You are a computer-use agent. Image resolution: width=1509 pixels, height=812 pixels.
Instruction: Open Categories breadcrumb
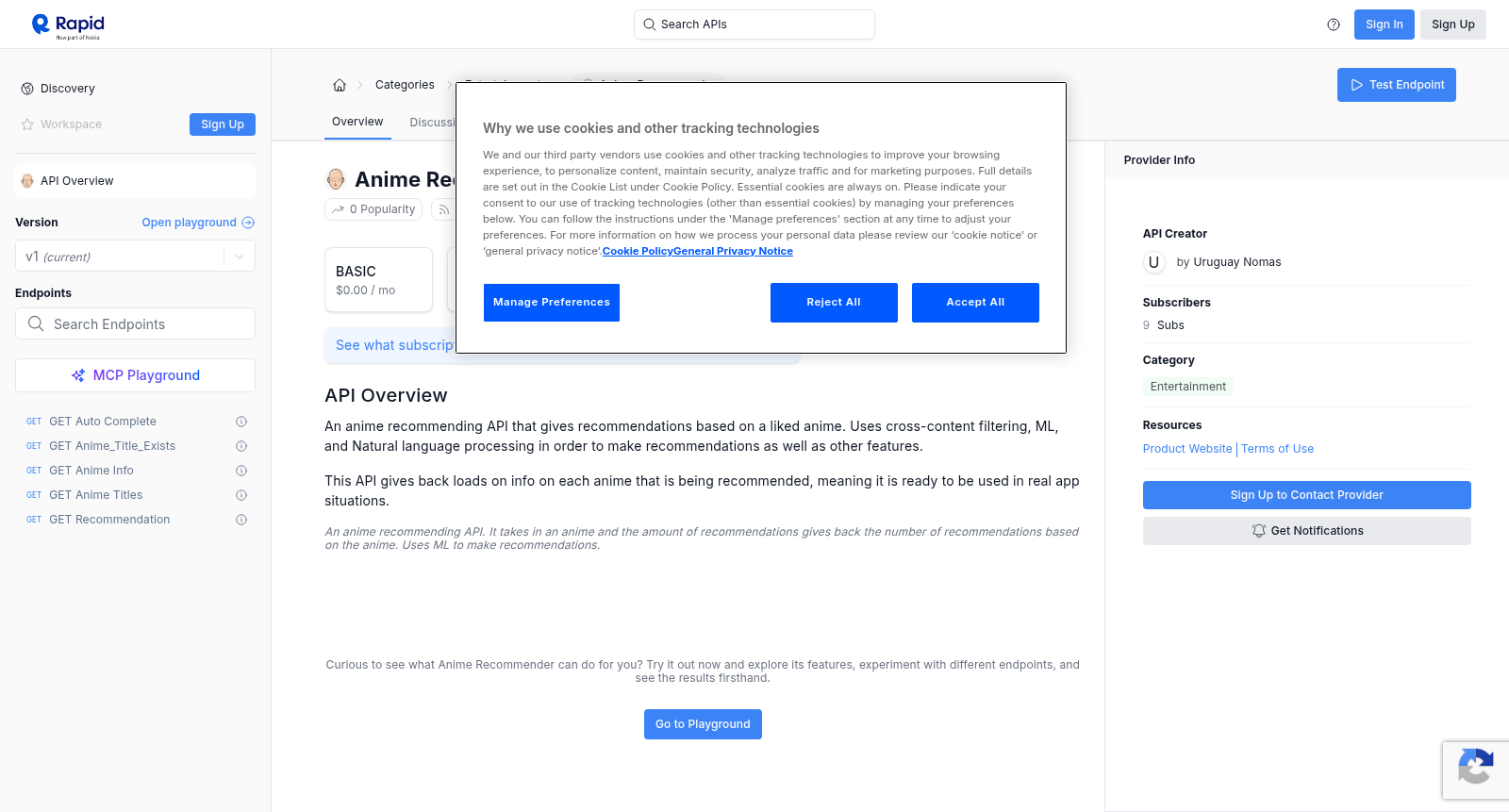click(405, 85)
